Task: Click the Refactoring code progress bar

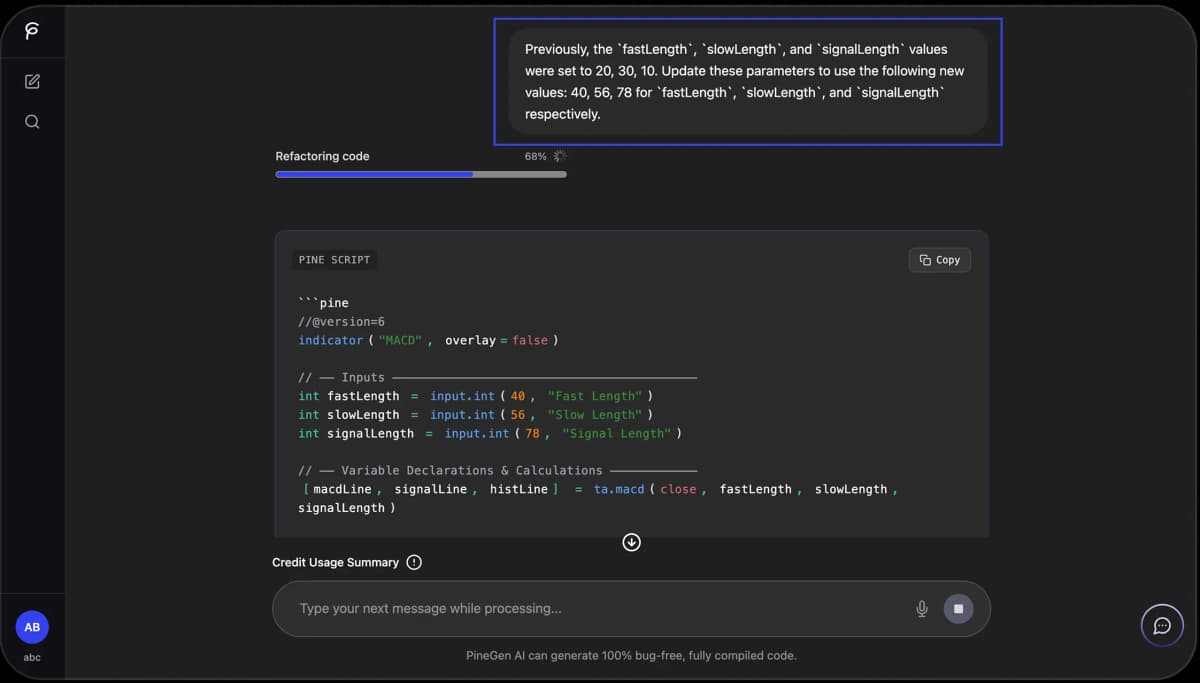Action: pyautogui.click(x=421, y=174)
